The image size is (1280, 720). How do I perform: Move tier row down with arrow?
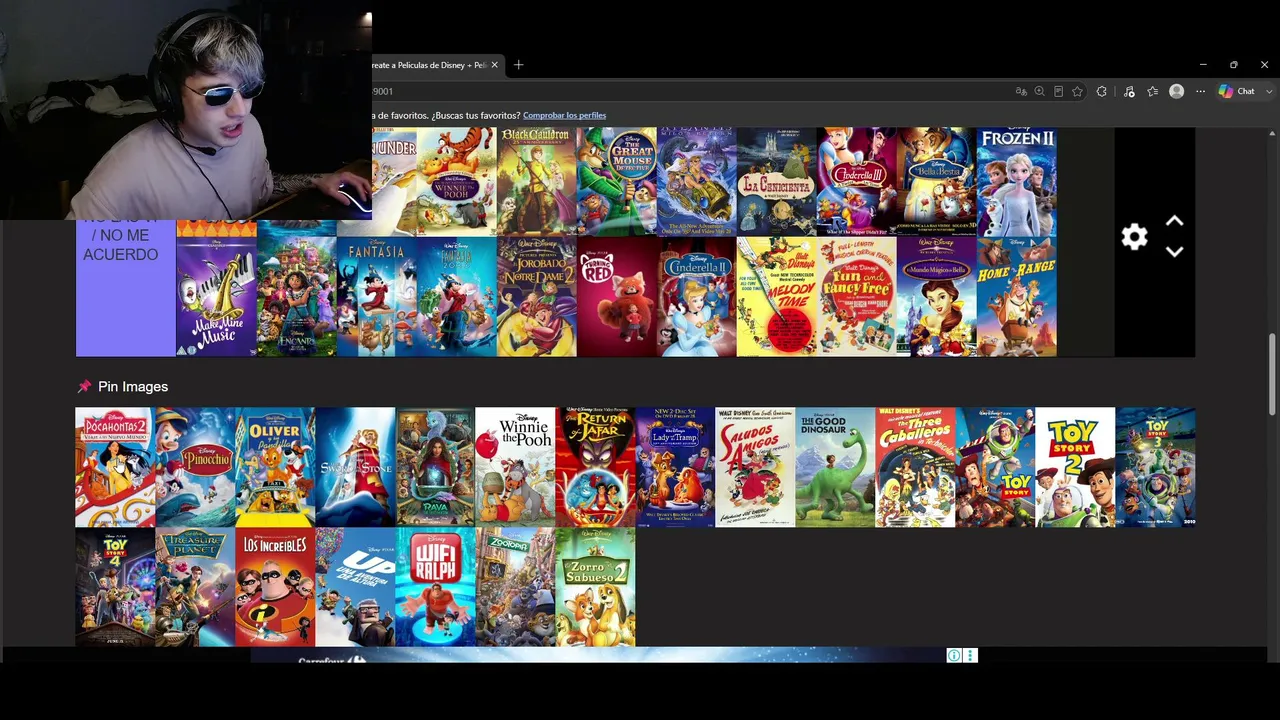(1175, 252)
